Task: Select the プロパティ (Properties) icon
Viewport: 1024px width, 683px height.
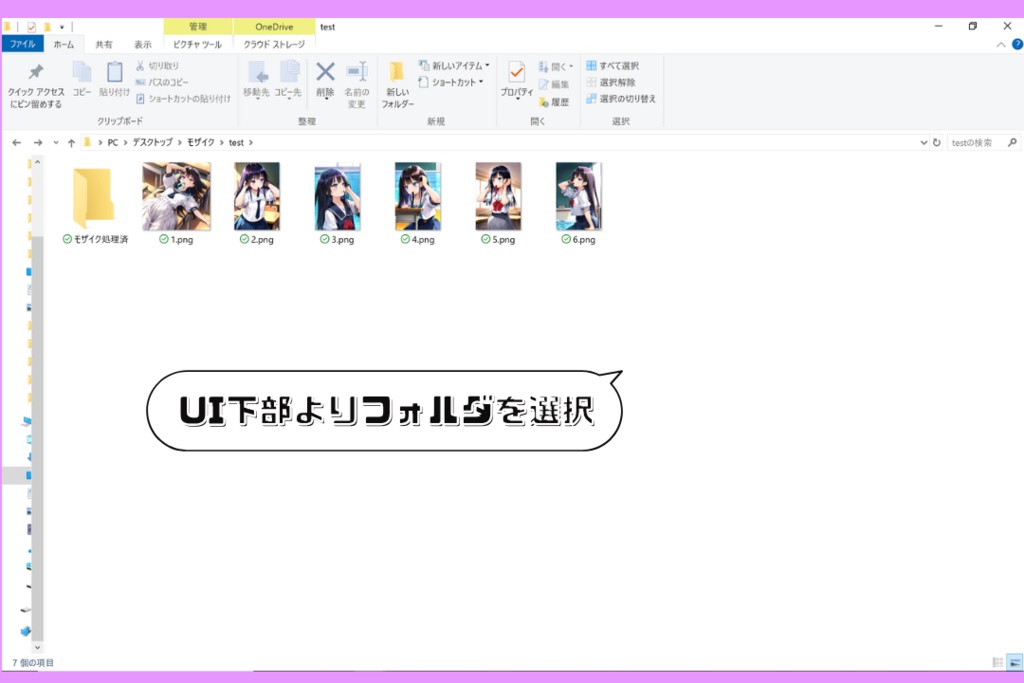Action: [x=515, y=76]
